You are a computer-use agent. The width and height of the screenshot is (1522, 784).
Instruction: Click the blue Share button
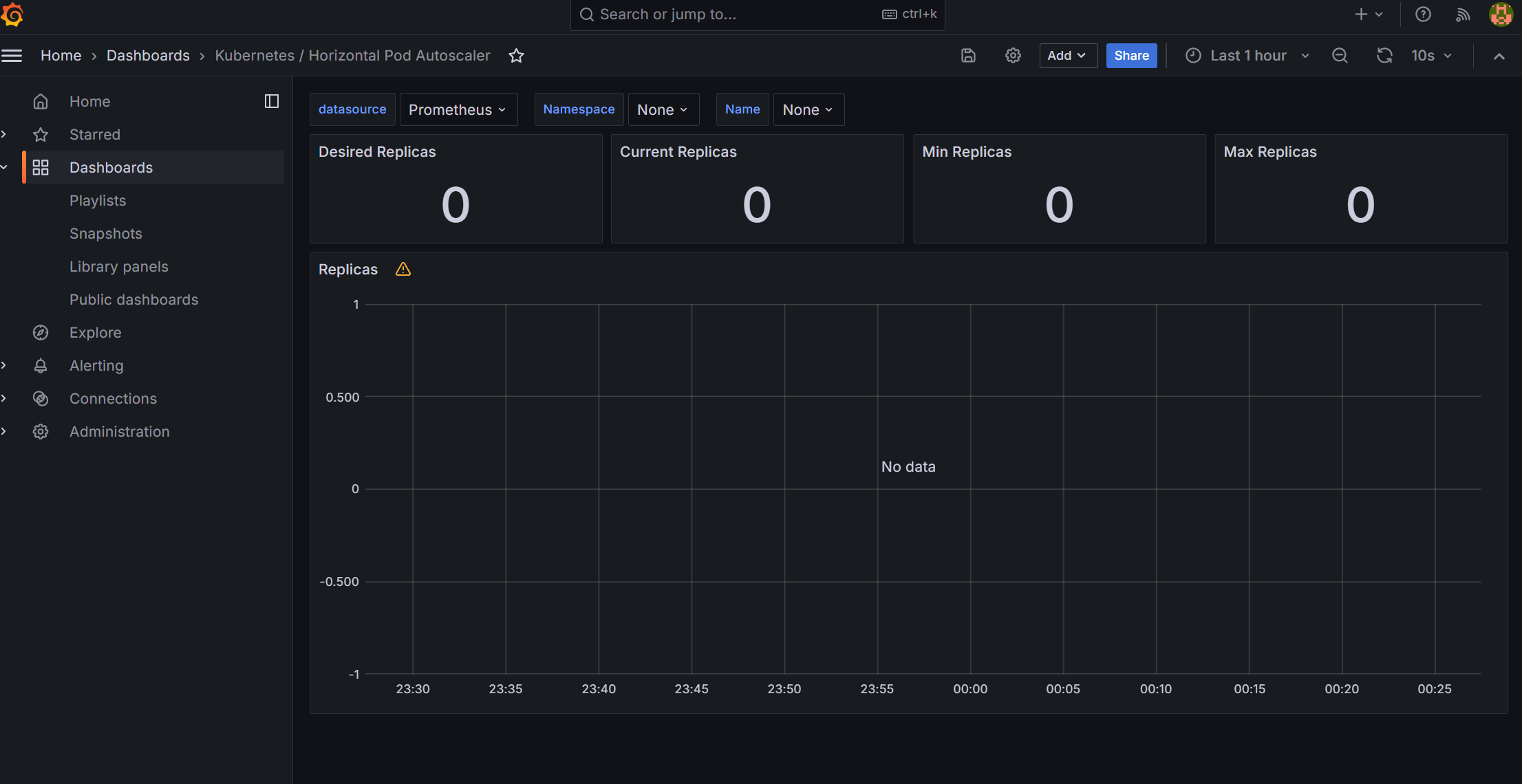pos(1131,56)
